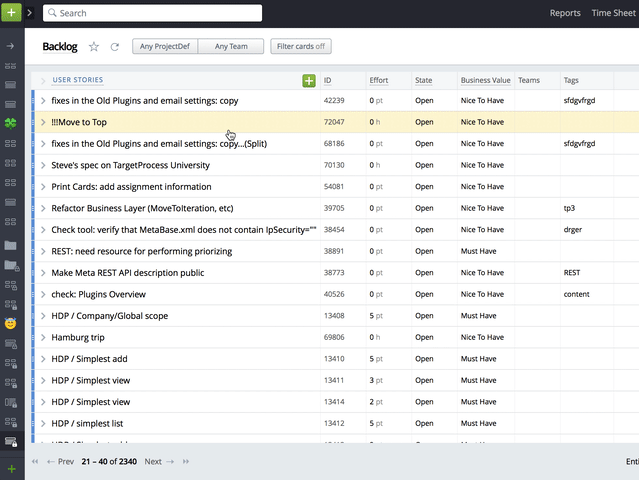Viewport: 639px width, 480px height.
Task: Go to first page of results
Action: (x=35, y=461)
